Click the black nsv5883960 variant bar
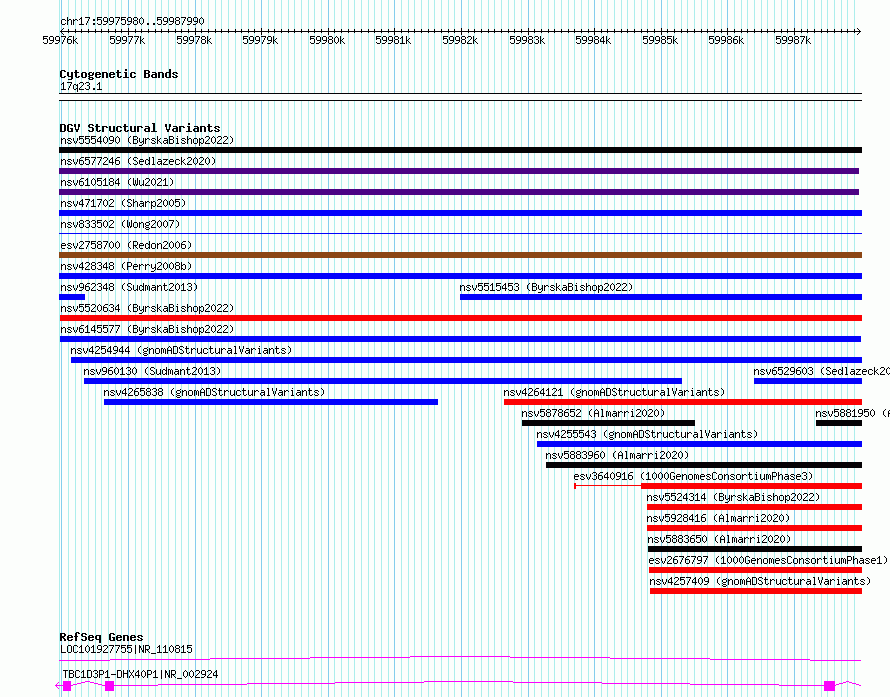890x697 pixels. click(x=704, y=465)
